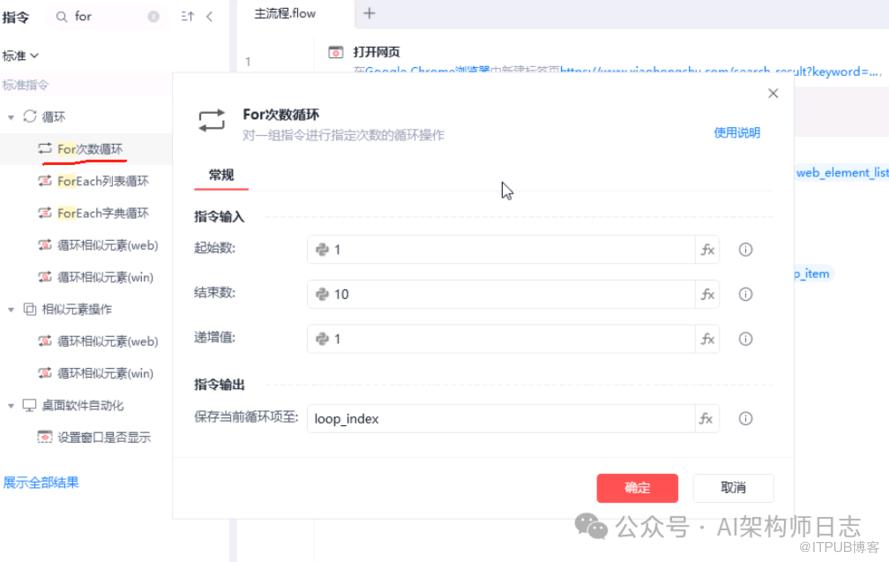The image size is (889, 562).
Task: Click the ForEach列表循环 command icon
Action: tap(45, 181)
